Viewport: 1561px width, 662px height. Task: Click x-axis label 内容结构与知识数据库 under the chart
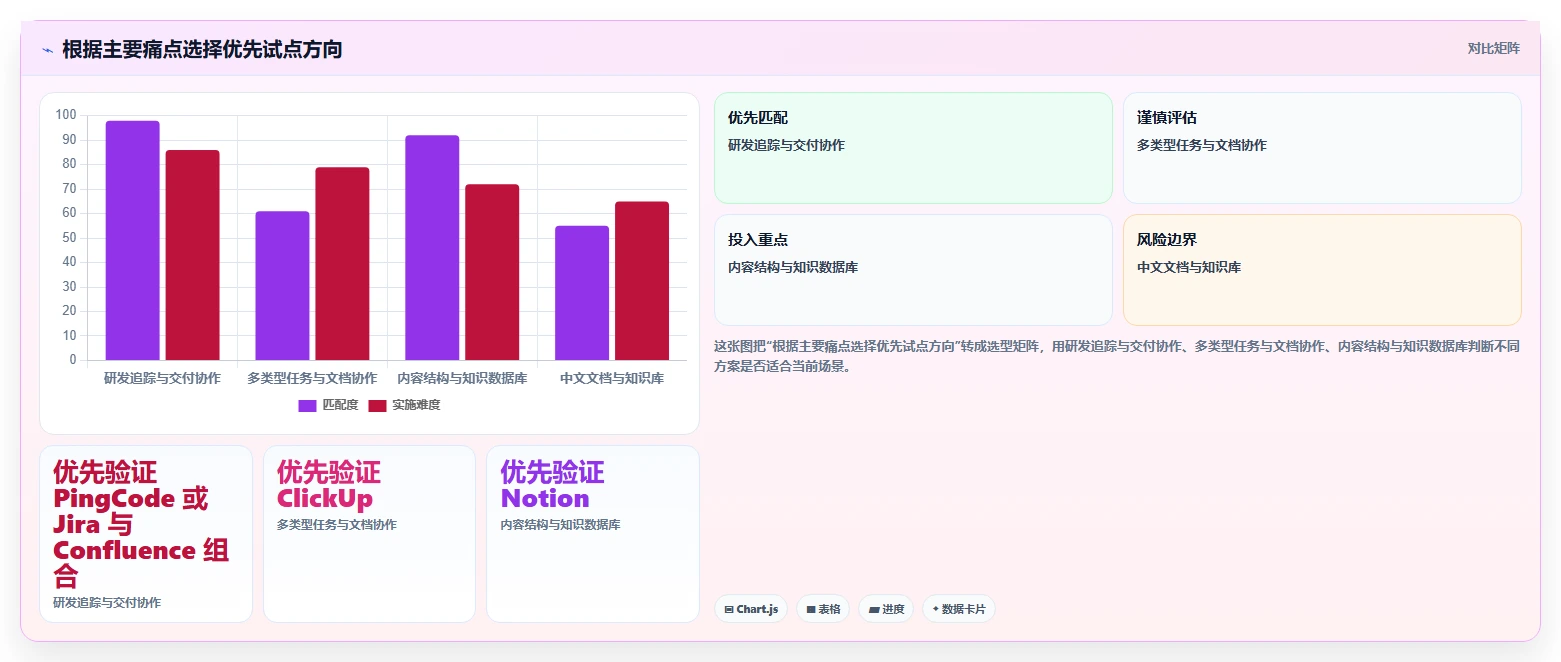click(x=462, y=379)
